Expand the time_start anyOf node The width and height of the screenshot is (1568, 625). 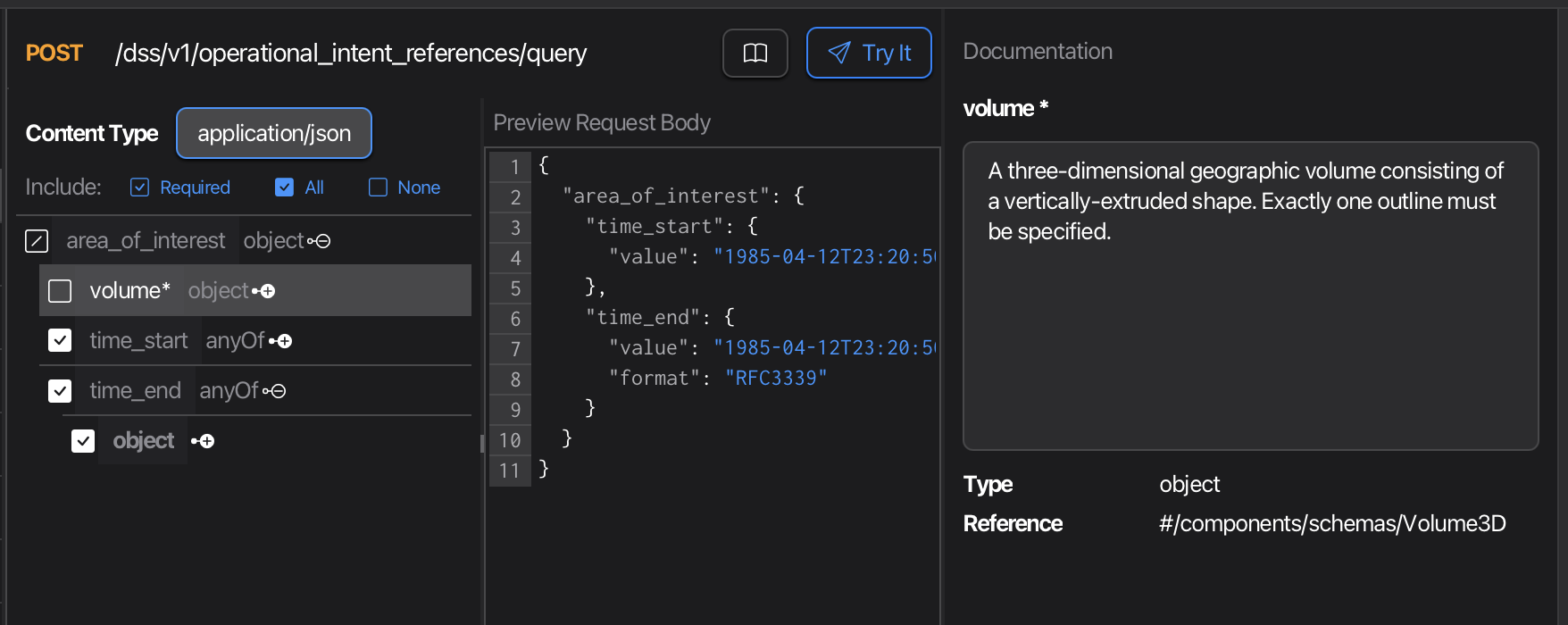tap(284, 341)
